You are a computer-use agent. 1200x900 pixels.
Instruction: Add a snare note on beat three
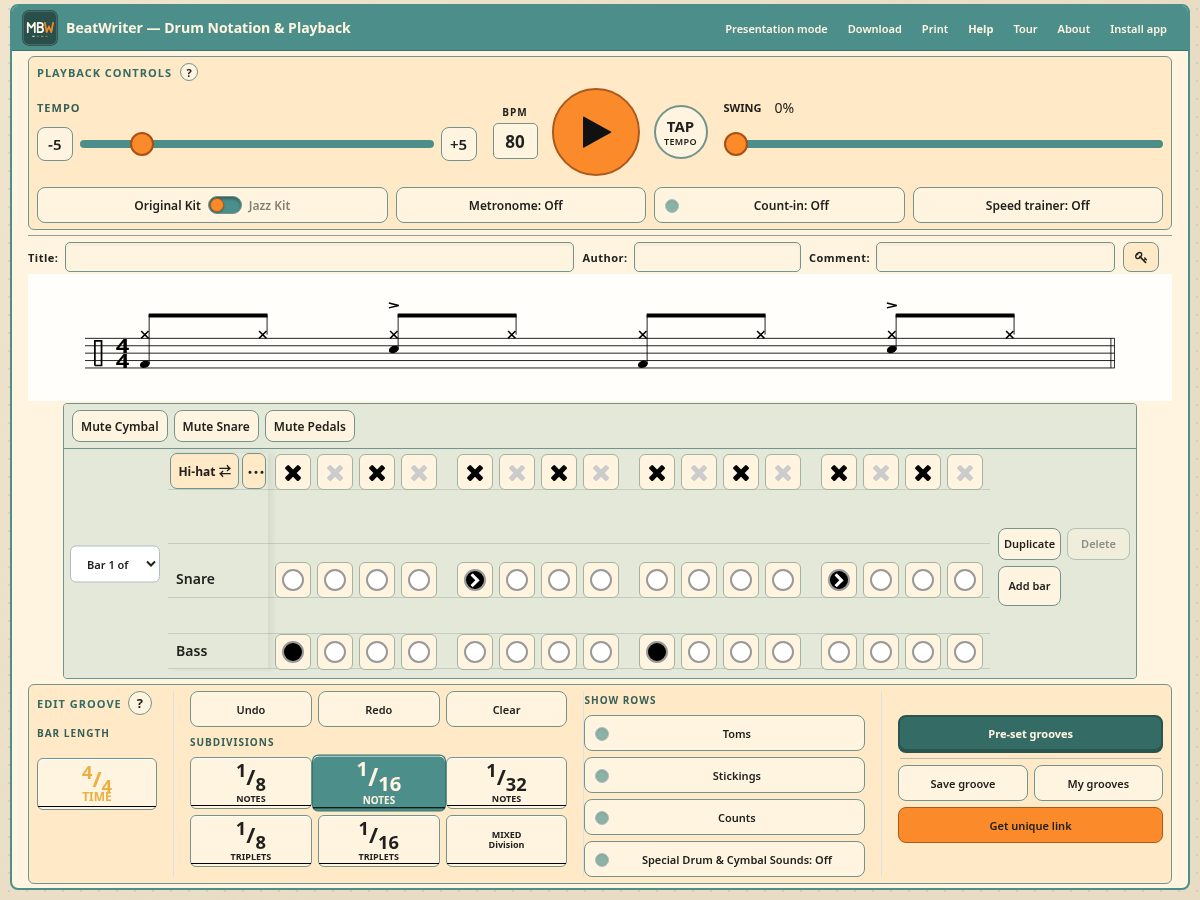[657, 579]
